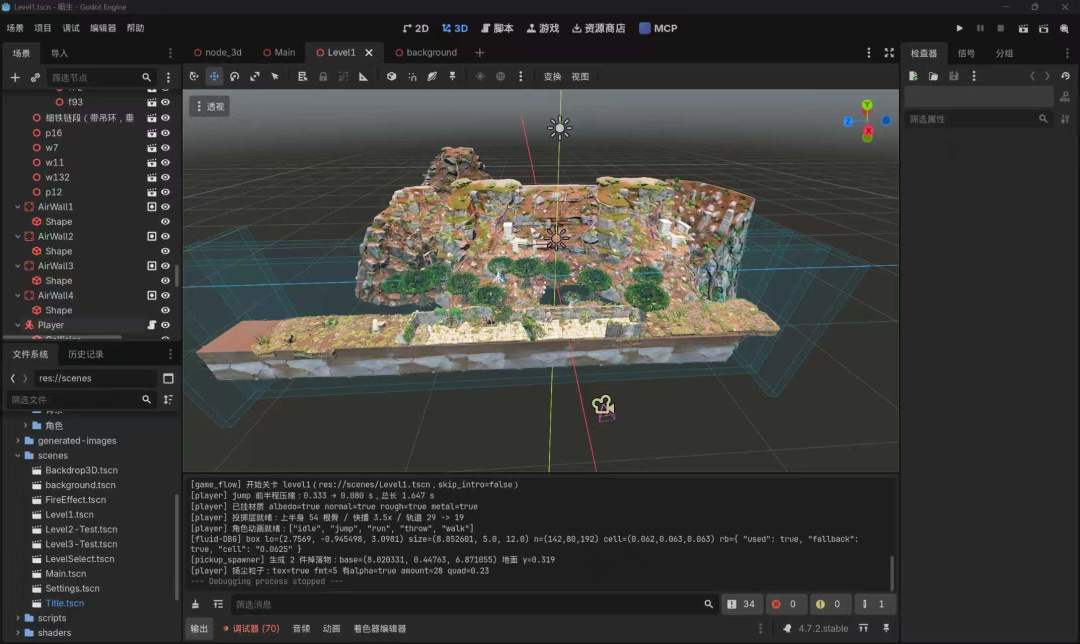Choose the Rotate Mode tool
This screenshot has height=644, width=1080.
tap(235, 76)
